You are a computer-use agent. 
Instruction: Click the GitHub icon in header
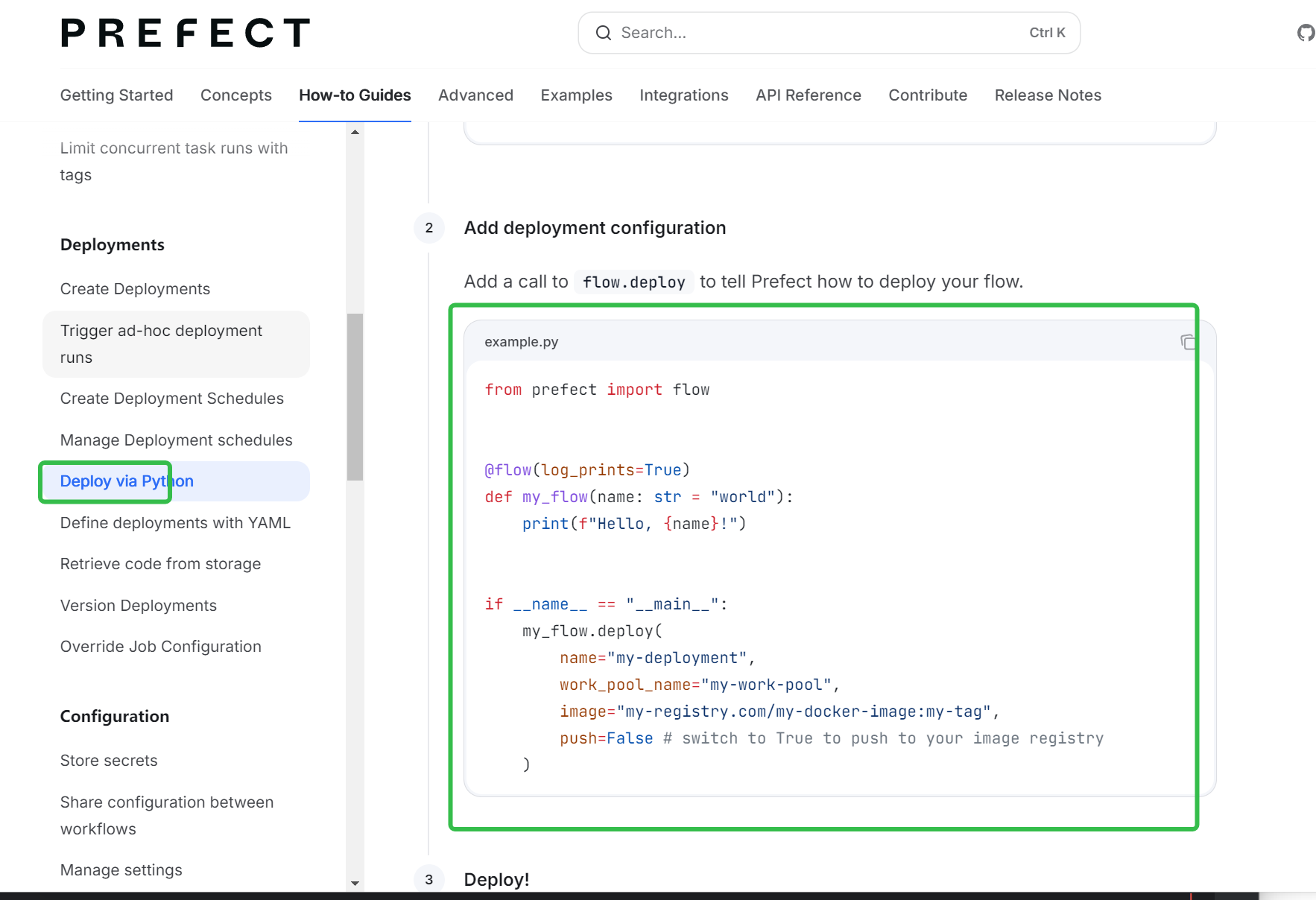pos(1305,33)
